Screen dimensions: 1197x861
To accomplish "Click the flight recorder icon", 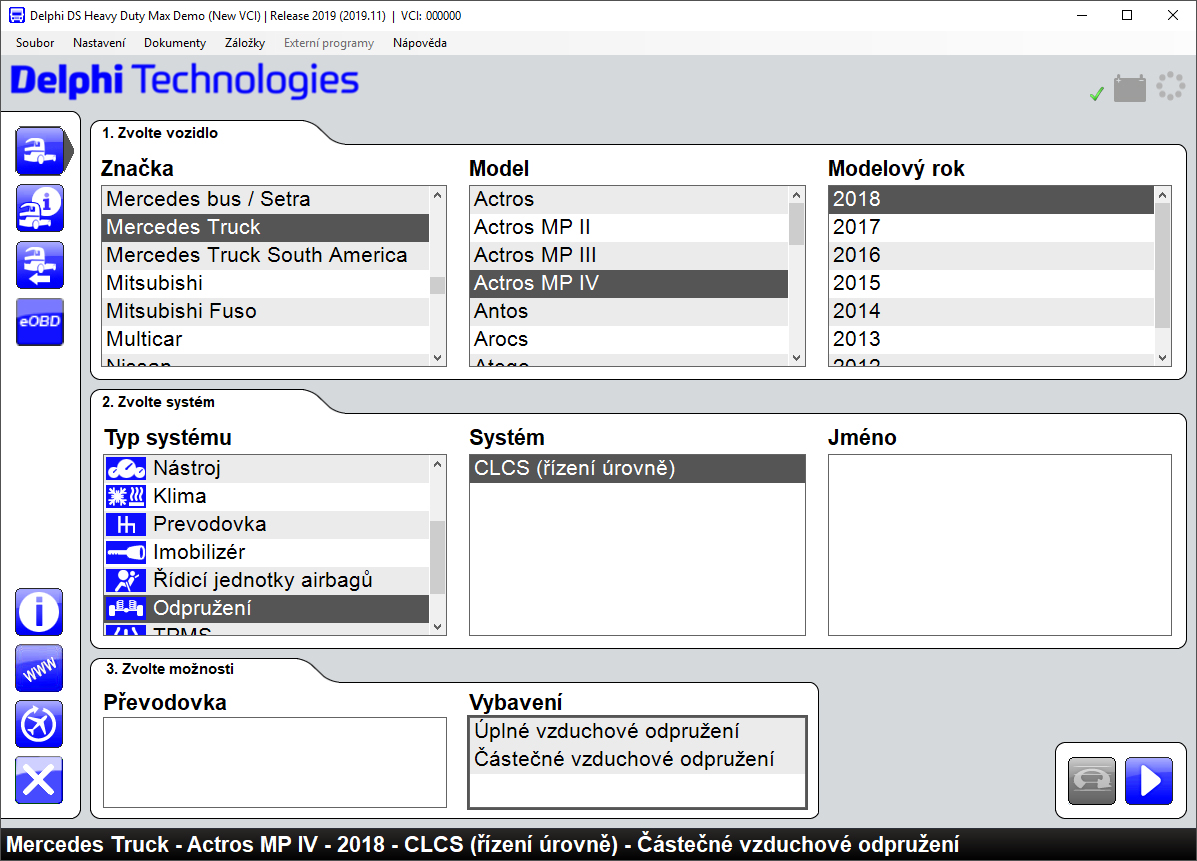I will [39, 724].
